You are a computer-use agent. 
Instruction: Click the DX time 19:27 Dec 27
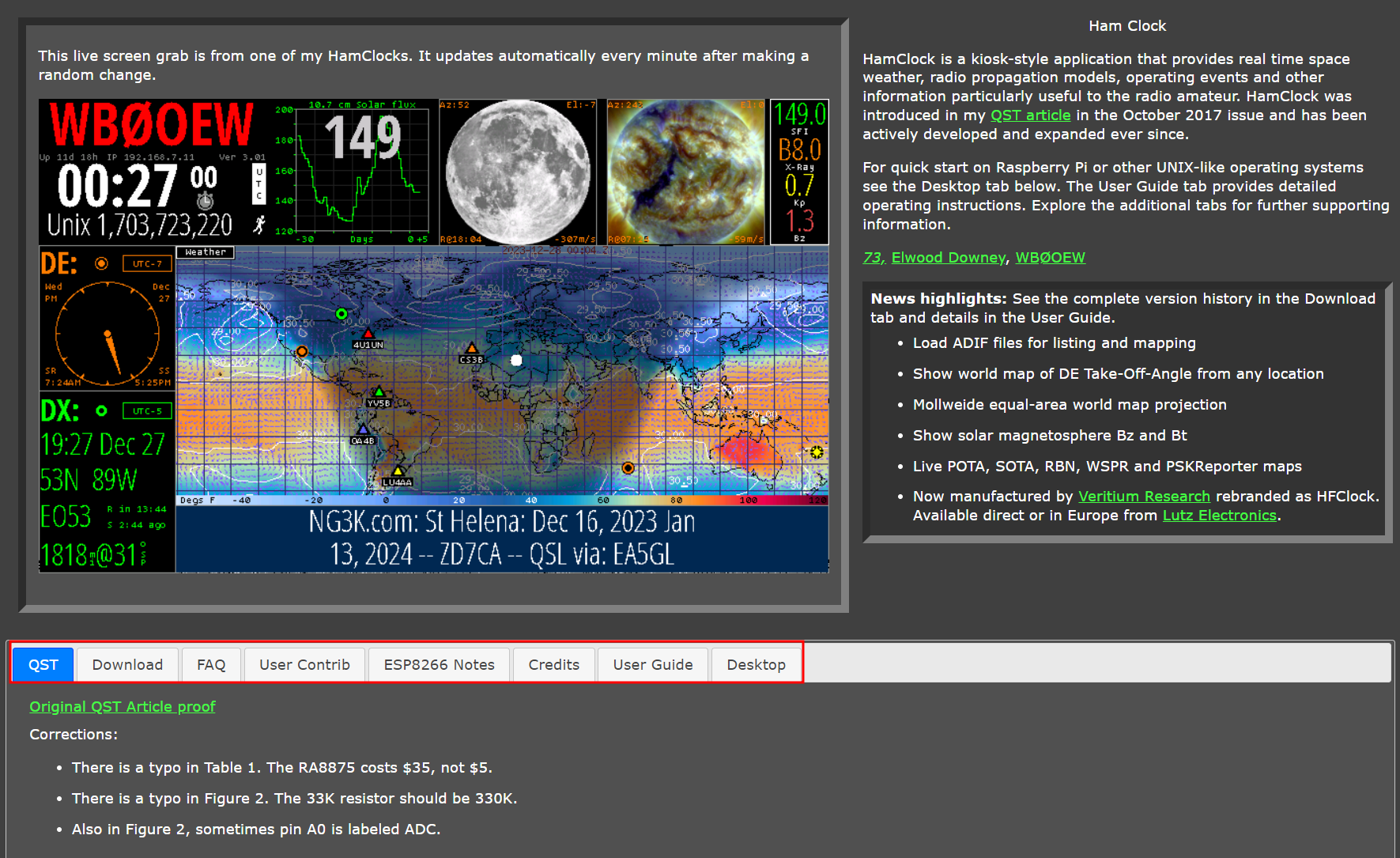[103, 444]
